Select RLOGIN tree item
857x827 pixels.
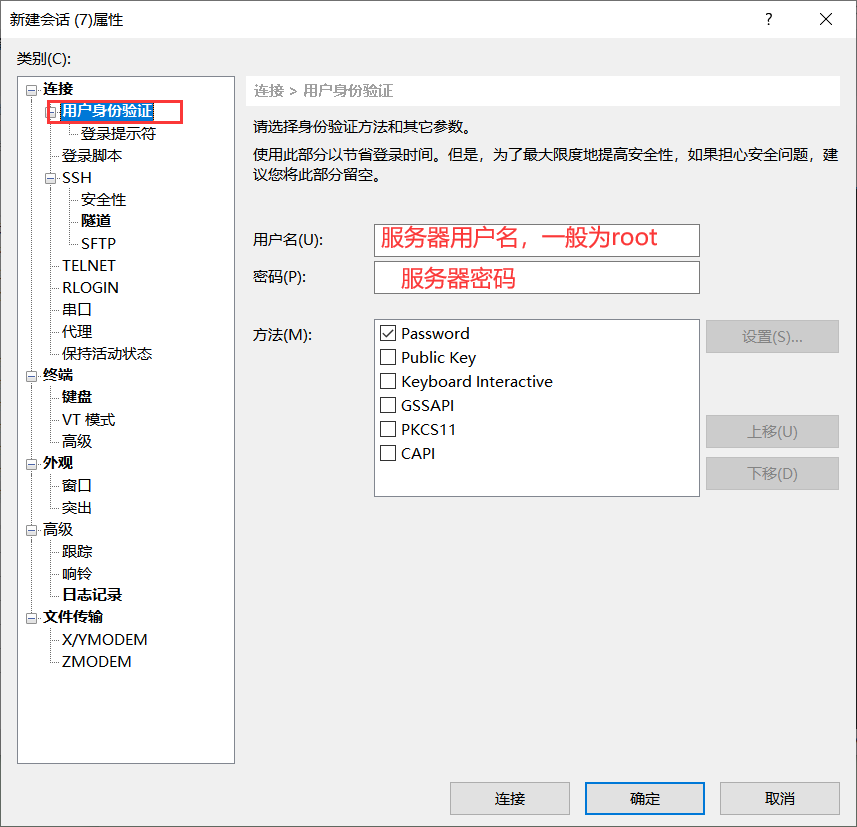tap(90, 288)
